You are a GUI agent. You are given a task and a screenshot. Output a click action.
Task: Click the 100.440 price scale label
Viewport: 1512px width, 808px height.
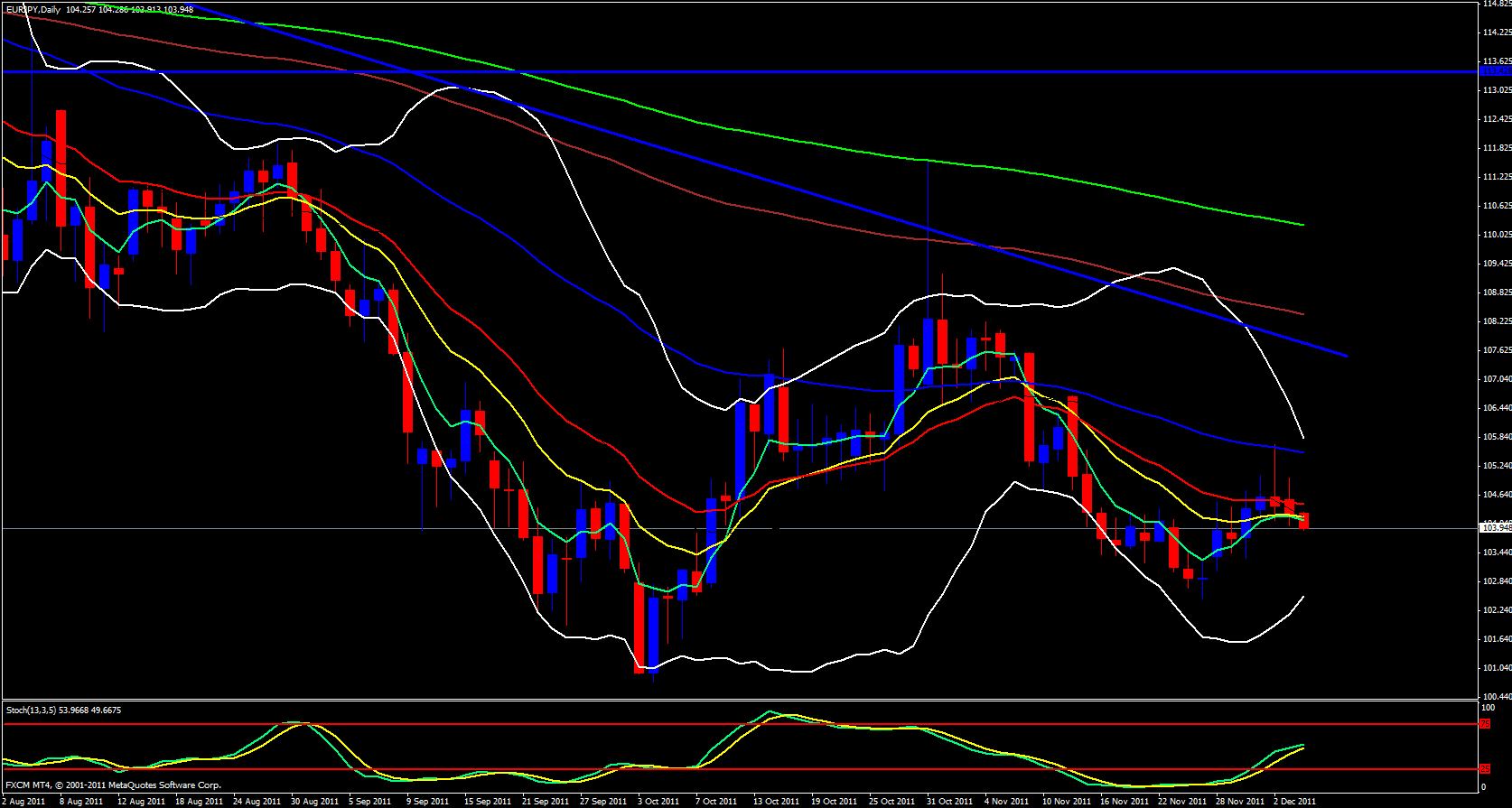pyautogui.click(x=1496, y=697)
